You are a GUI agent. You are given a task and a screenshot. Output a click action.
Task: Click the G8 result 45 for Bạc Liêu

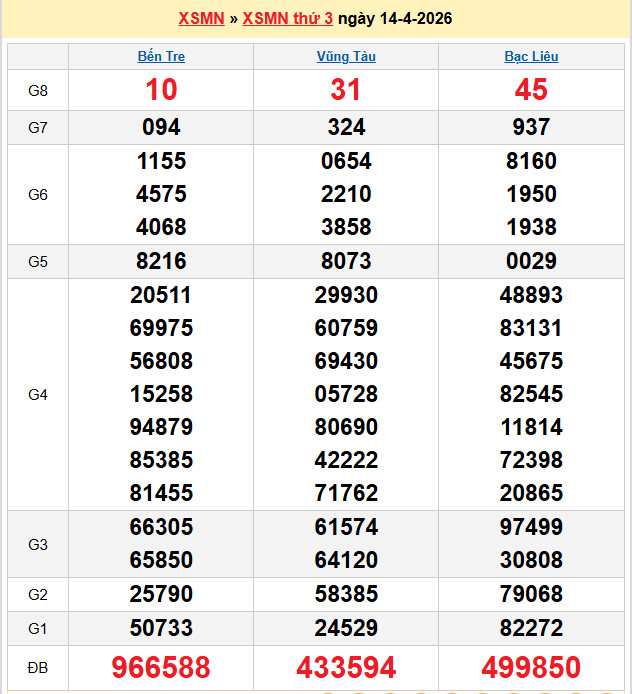point(531,90)
